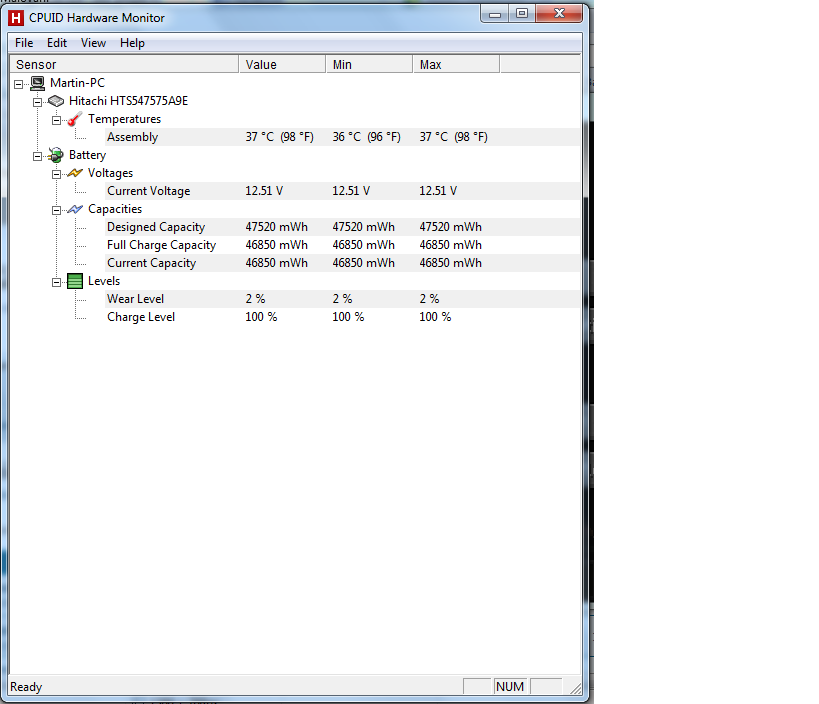Collapse the Battery node
This screenshot has height=704, width=819.
(x=37, y=156)
